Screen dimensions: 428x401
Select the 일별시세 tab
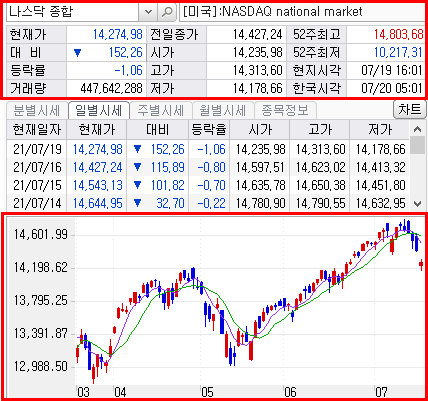click(99, 110)
